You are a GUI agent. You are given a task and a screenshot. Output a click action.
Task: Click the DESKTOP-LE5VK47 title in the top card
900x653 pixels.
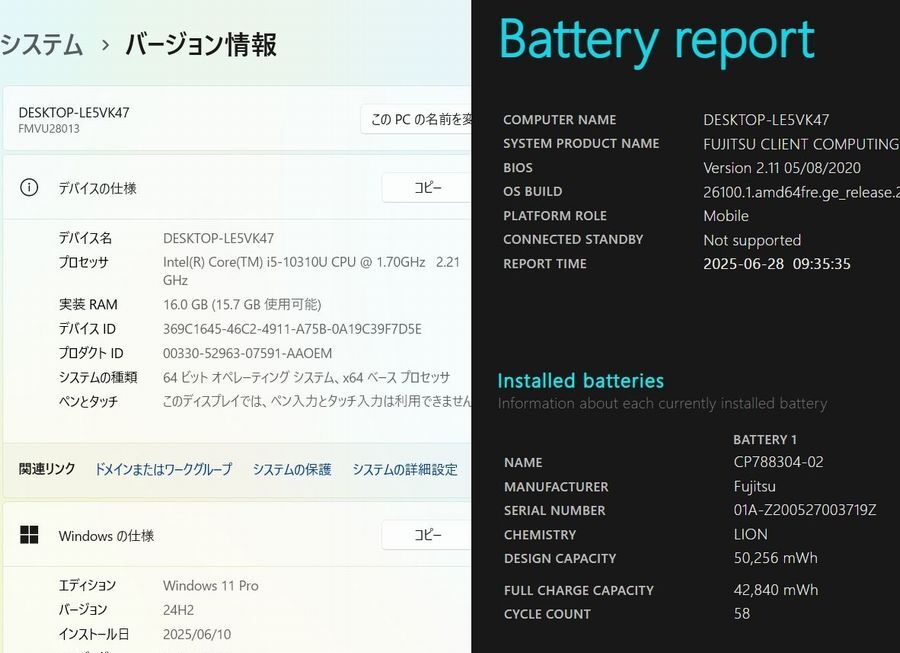[73, 112]
